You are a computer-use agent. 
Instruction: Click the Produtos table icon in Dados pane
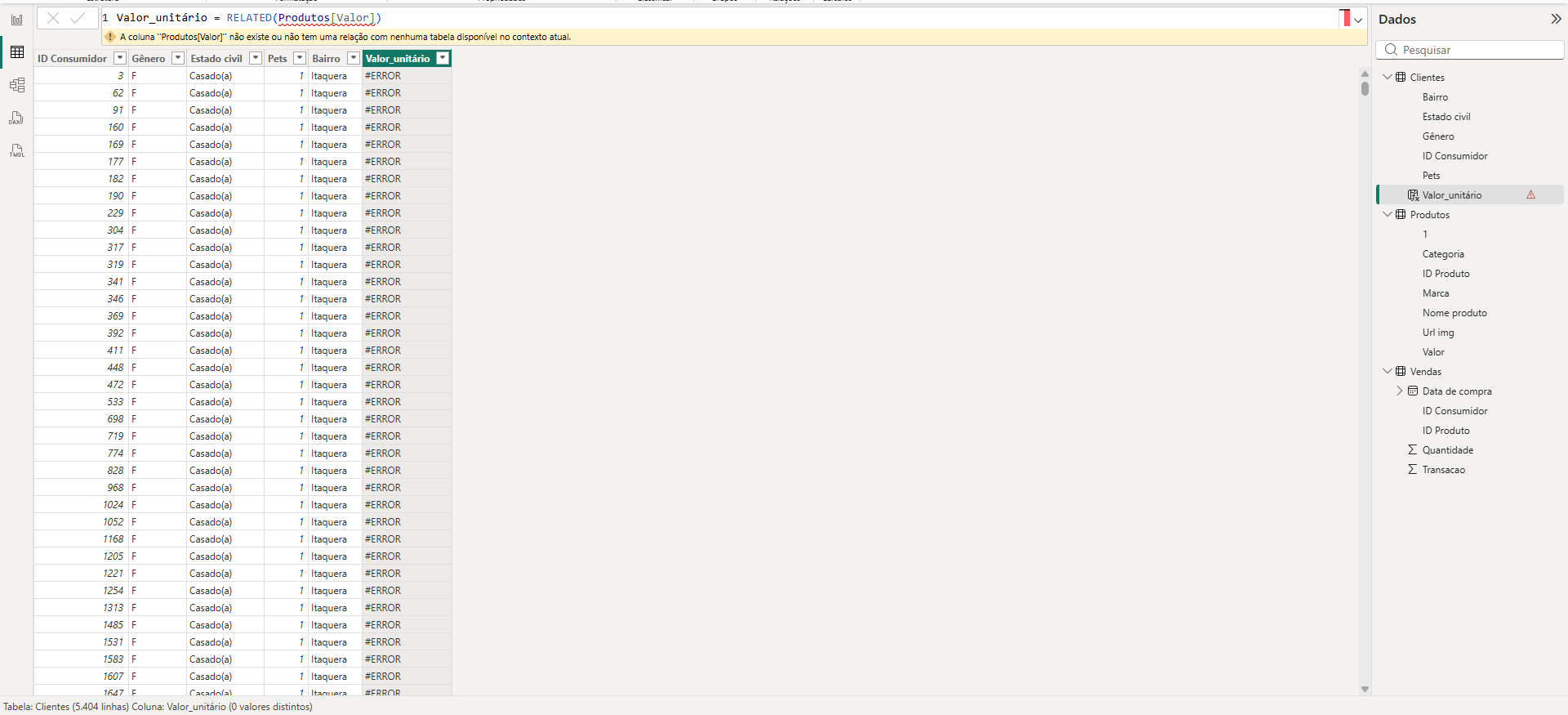tap(1401, 214)
